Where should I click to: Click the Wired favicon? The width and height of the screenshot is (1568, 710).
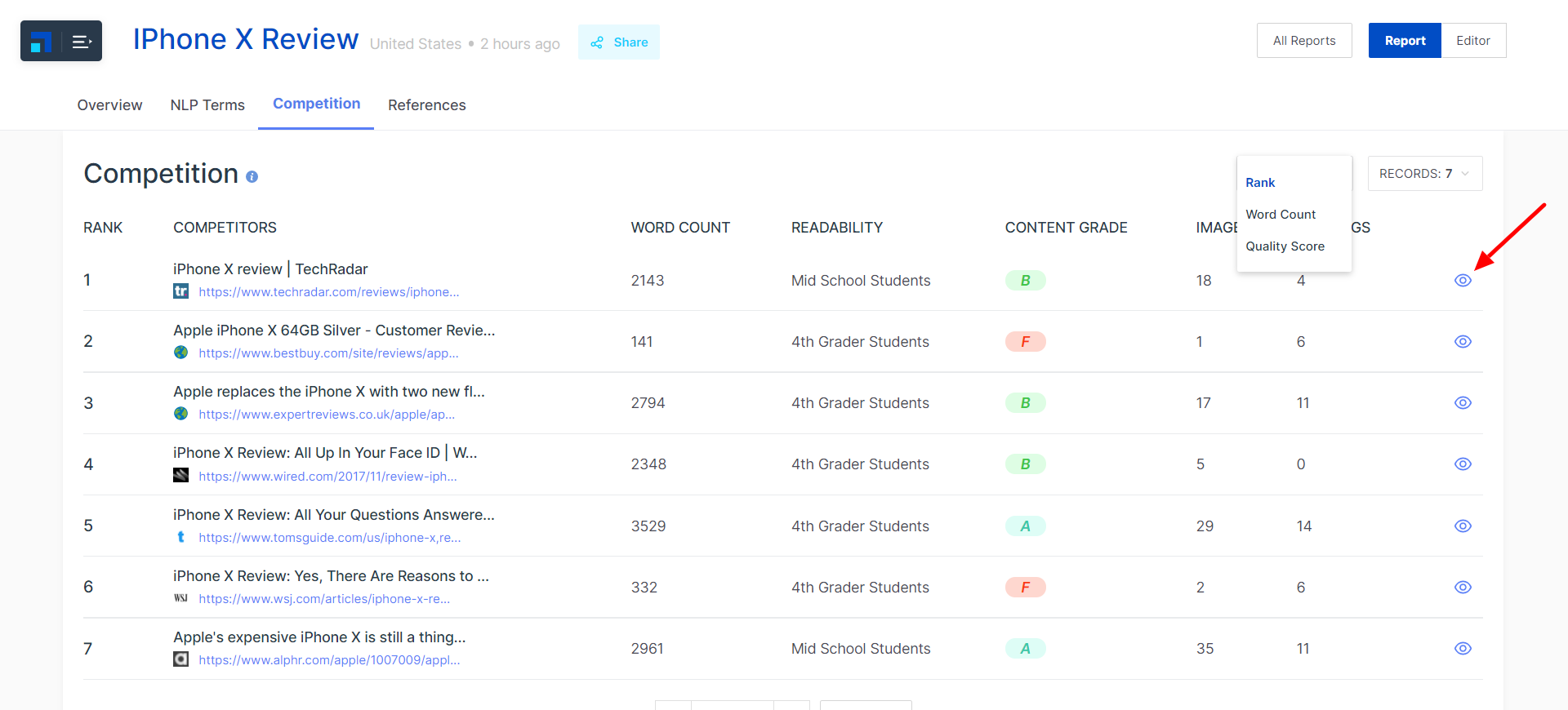click(180, 475)
